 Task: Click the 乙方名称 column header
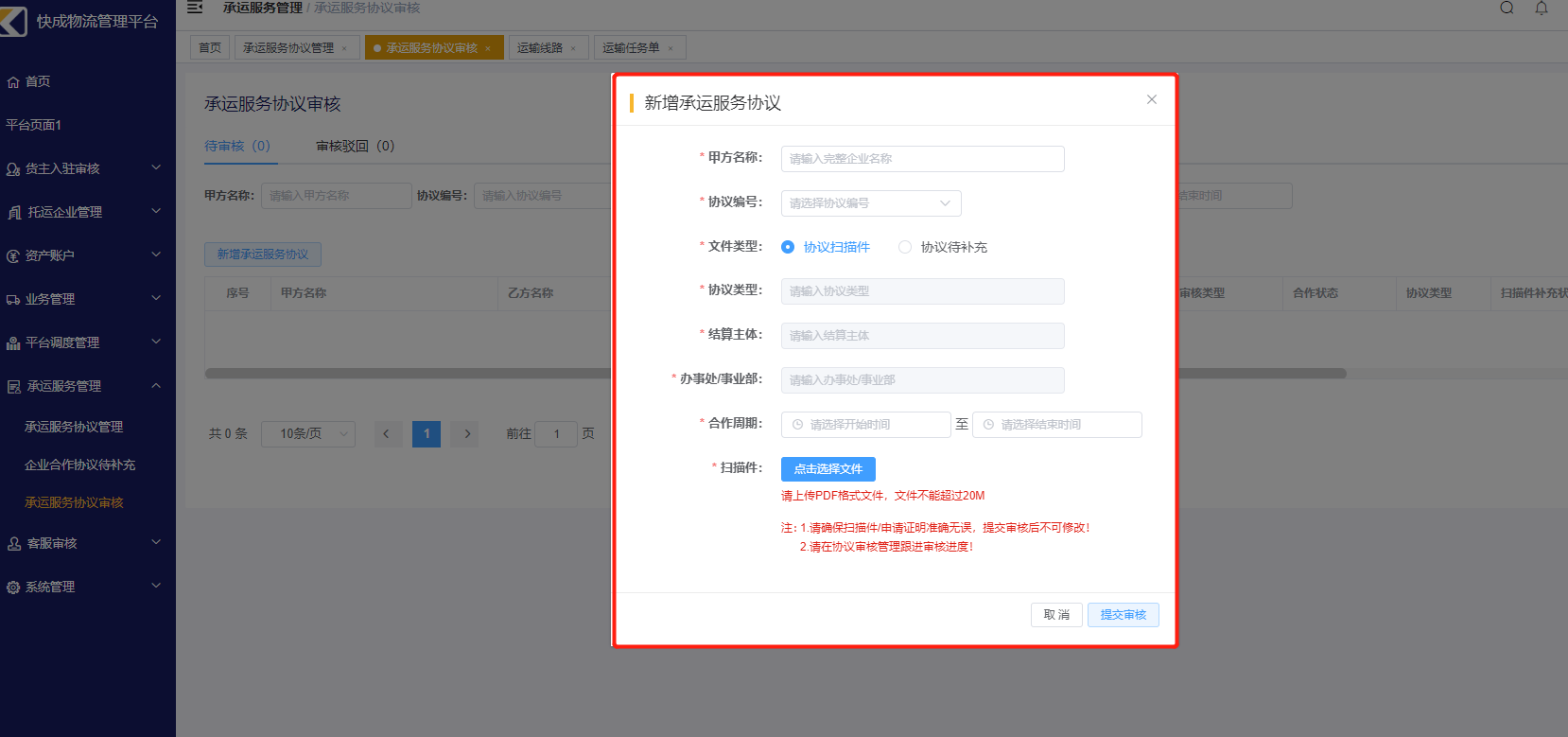531,293
